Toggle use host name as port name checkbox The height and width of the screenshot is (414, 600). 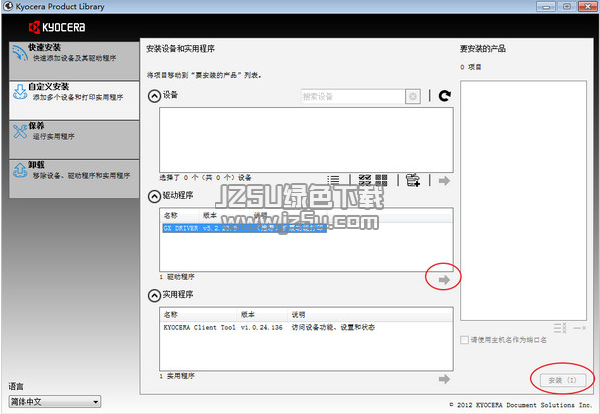(464, 340)
